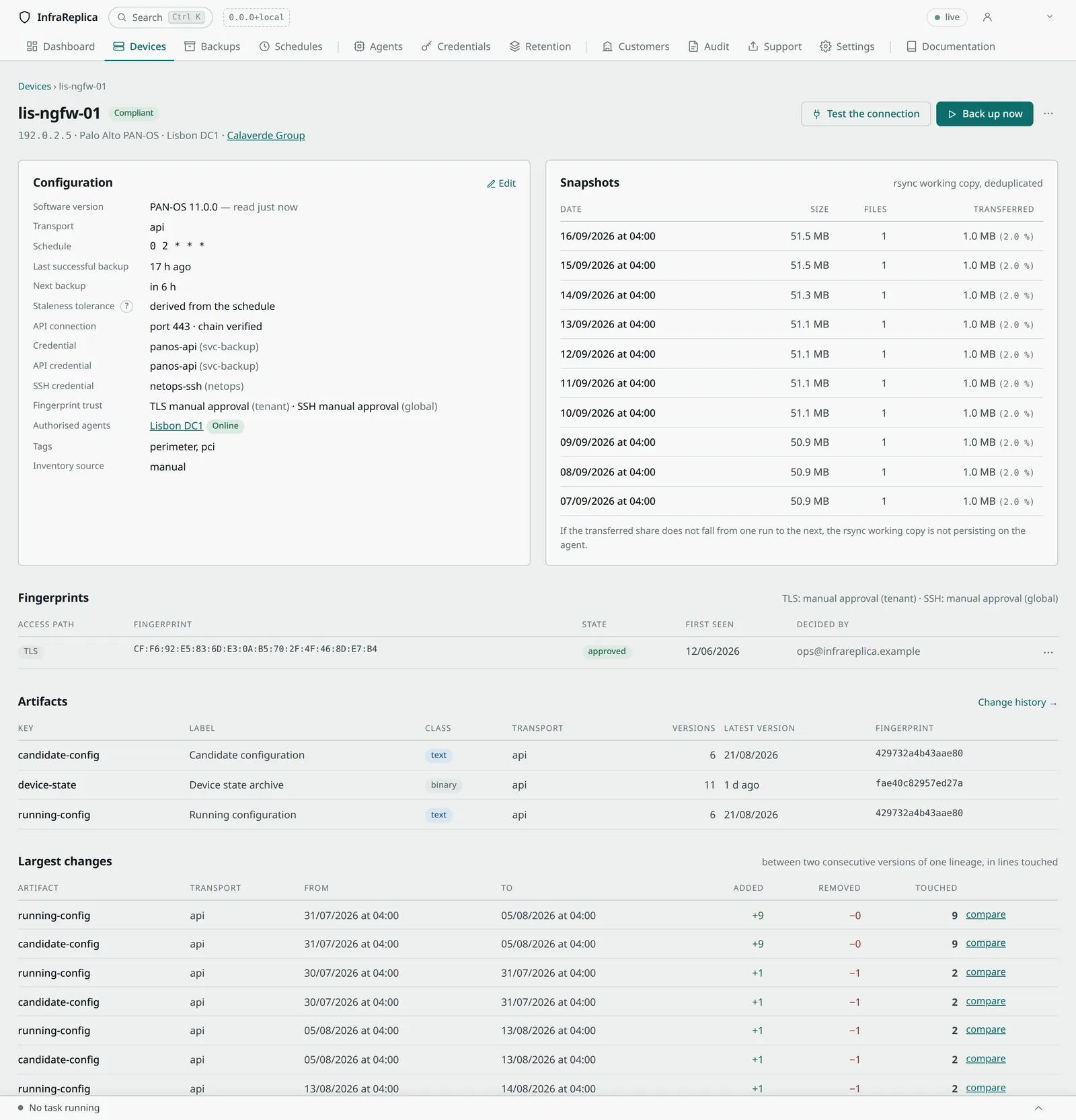Open the Credentials tab
Viewport: 1076px width, 1120px height.
[x=456, y=46]
